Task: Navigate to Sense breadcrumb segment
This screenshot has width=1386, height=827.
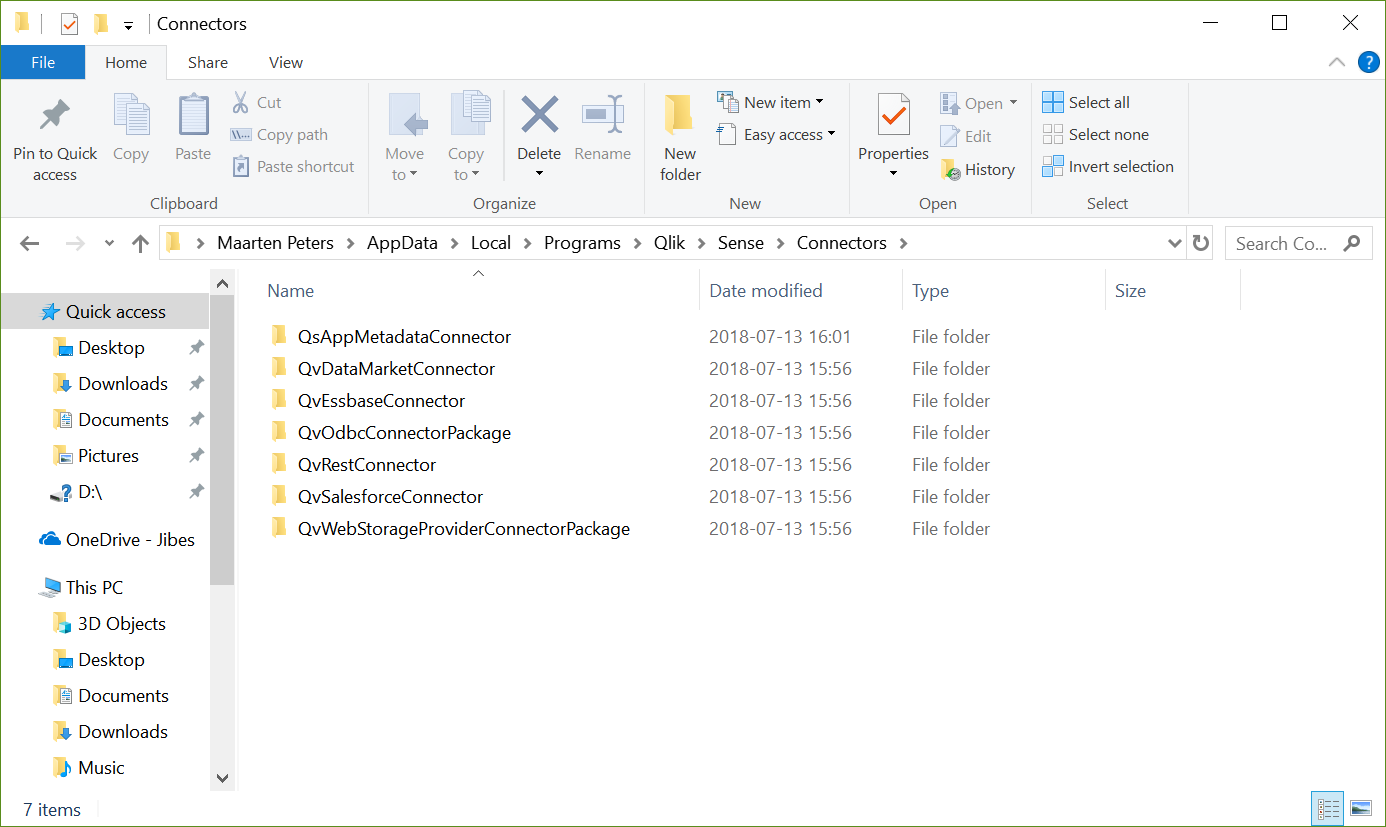Action: (741, 243)
